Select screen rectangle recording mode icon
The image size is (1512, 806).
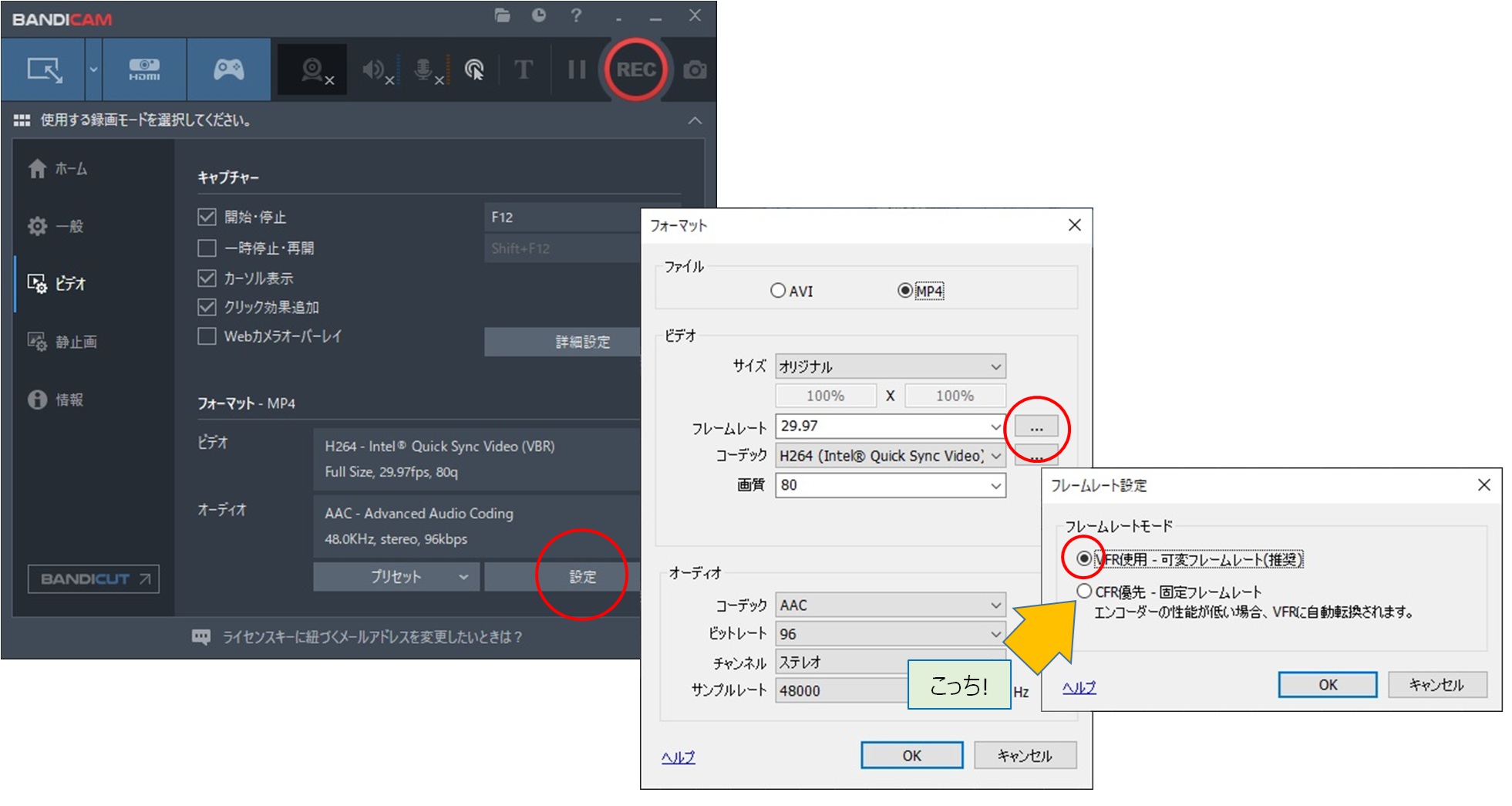pyautogui.click(x=44, y=70)
